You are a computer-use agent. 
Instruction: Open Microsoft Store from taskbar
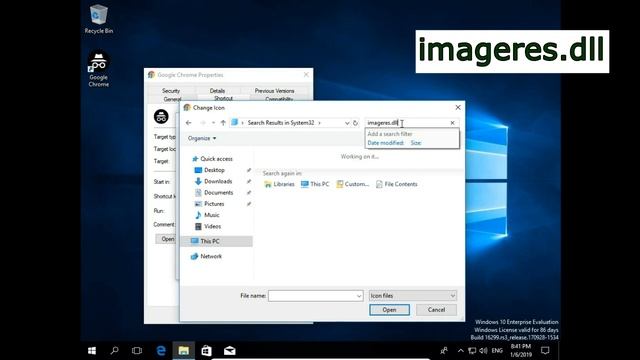207,351
